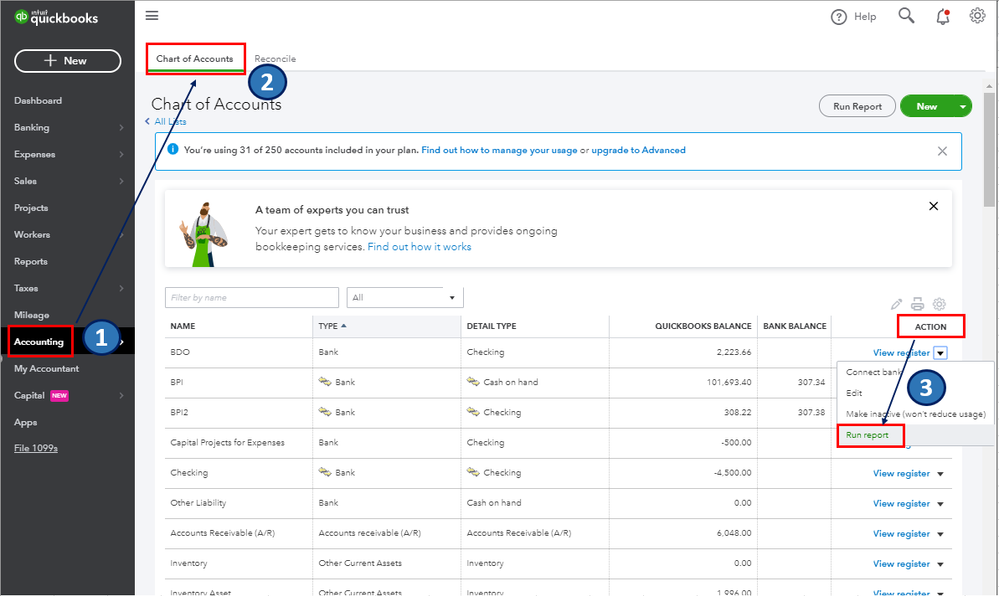The image size is (999, 596).
Task: Open the 'Find out how it works' link
Action: pos(419,247)
